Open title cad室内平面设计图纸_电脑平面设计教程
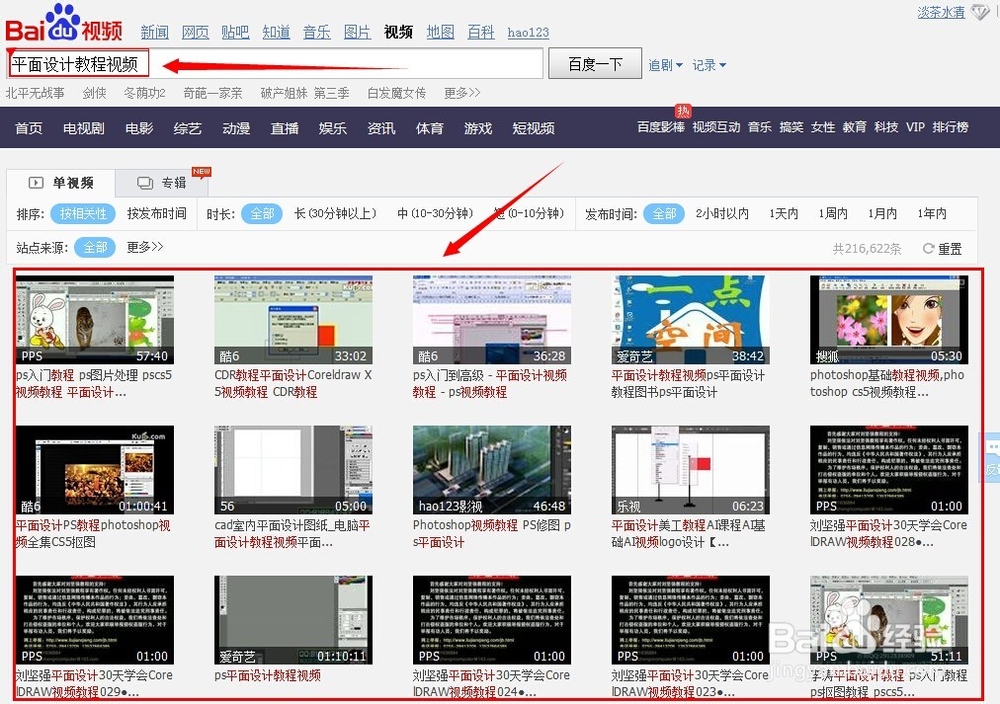The image size is (1000, 704). pyautogui.click(x=293, y=534)
